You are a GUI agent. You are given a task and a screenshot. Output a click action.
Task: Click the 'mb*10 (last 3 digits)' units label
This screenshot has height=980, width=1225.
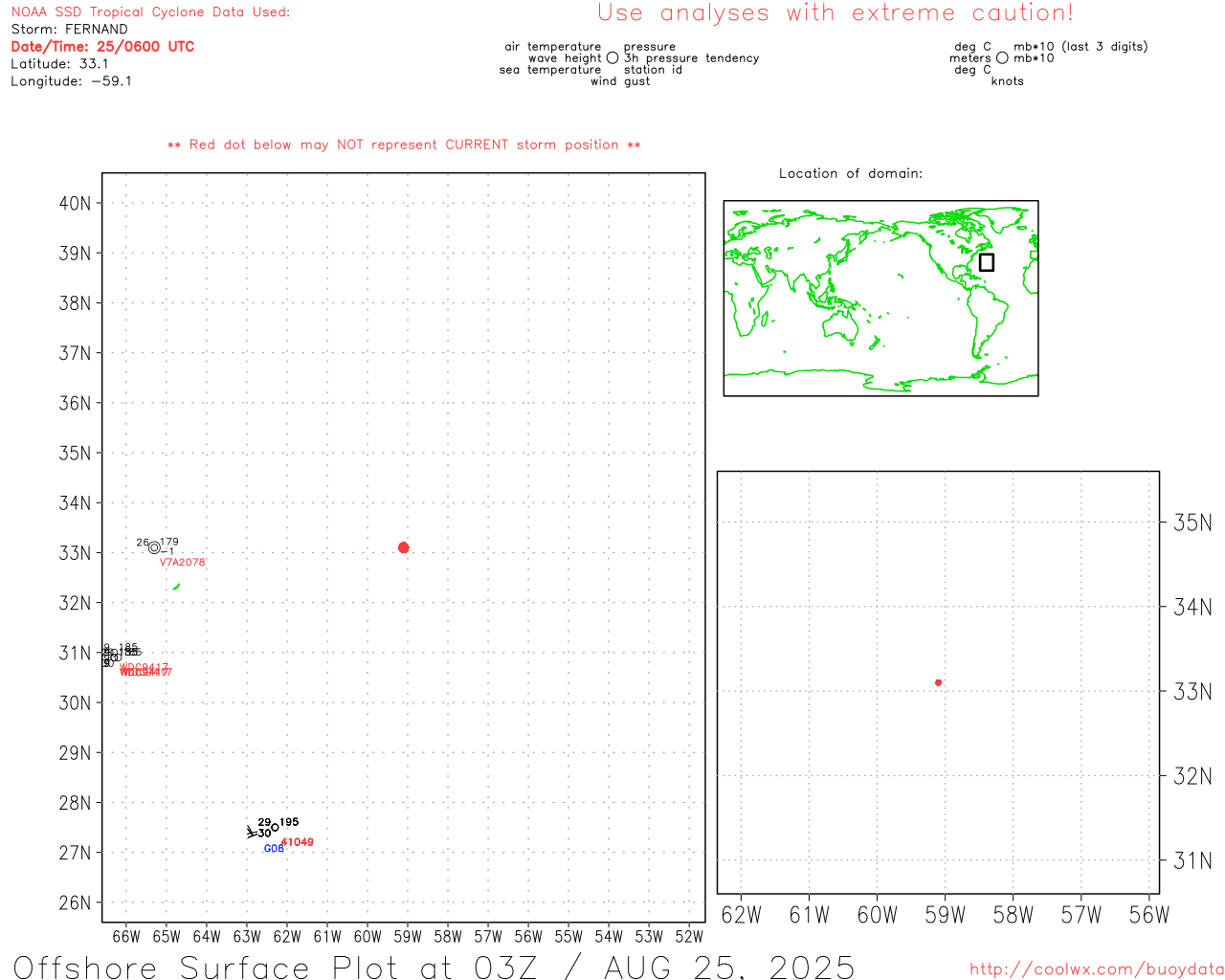[x=1080, y=47]
